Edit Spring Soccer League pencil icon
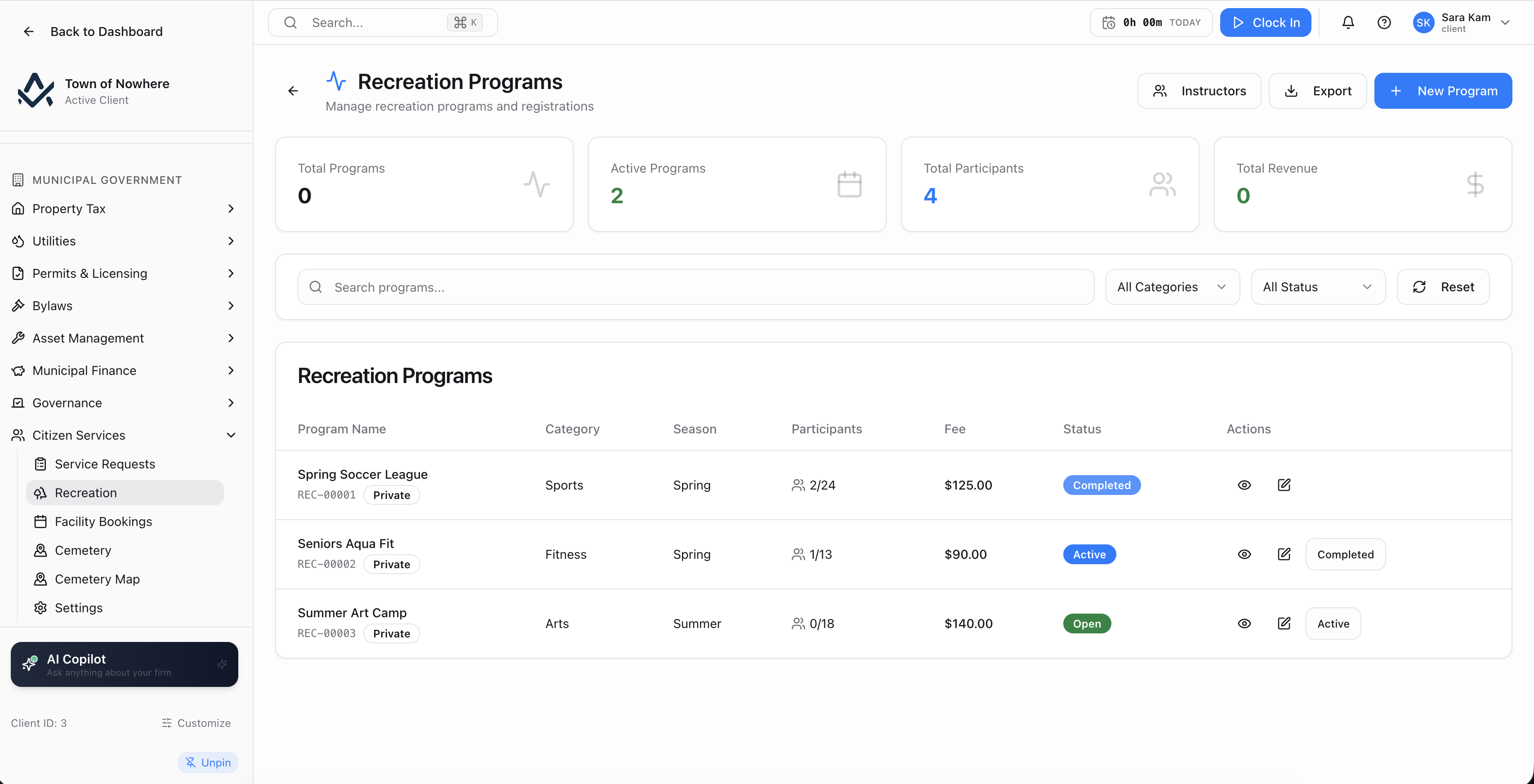This screenshot has height=784, width=1534. pos(1284,485)
